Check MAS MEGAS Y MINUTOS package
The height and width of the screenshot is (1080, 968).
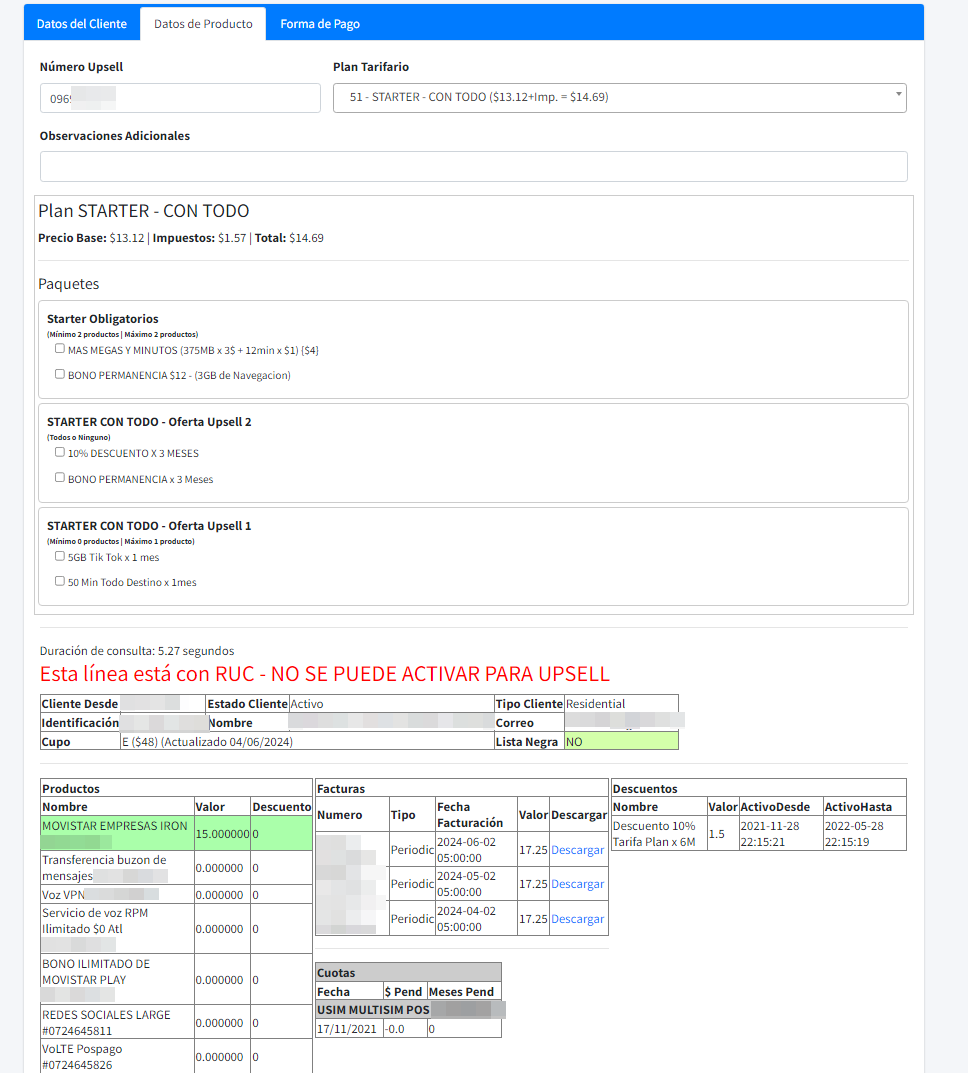60,349
